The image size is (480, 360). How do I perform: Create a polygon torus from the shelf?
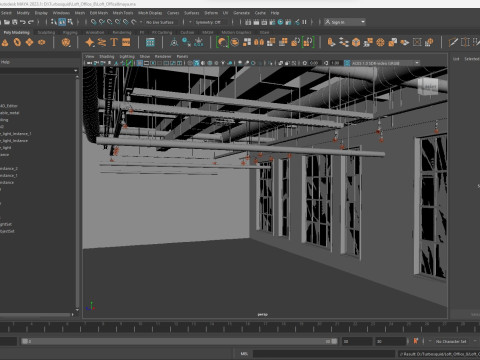click(x=17, y=42)
